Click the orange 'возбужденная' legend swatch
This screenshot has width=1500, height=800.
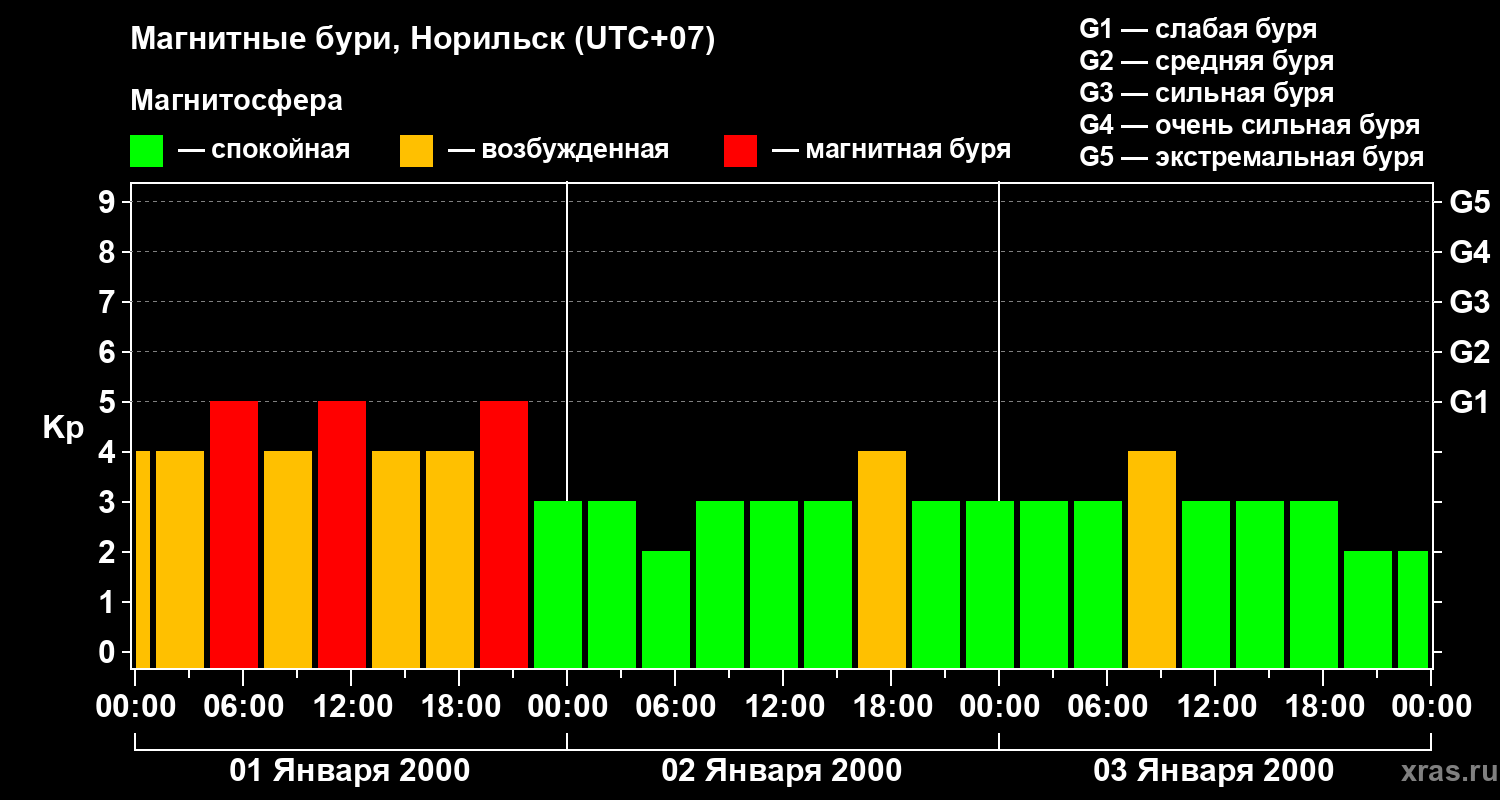(416, 151)
